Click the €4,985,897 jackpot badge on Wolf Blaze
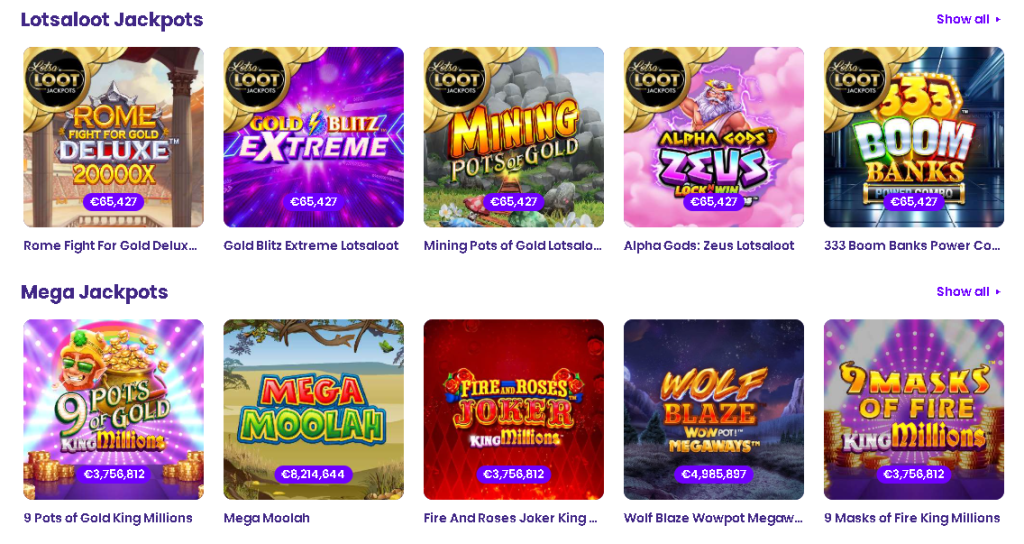Screen dimensions: 1024x544 pyautogui.click(x=714, y=474)
